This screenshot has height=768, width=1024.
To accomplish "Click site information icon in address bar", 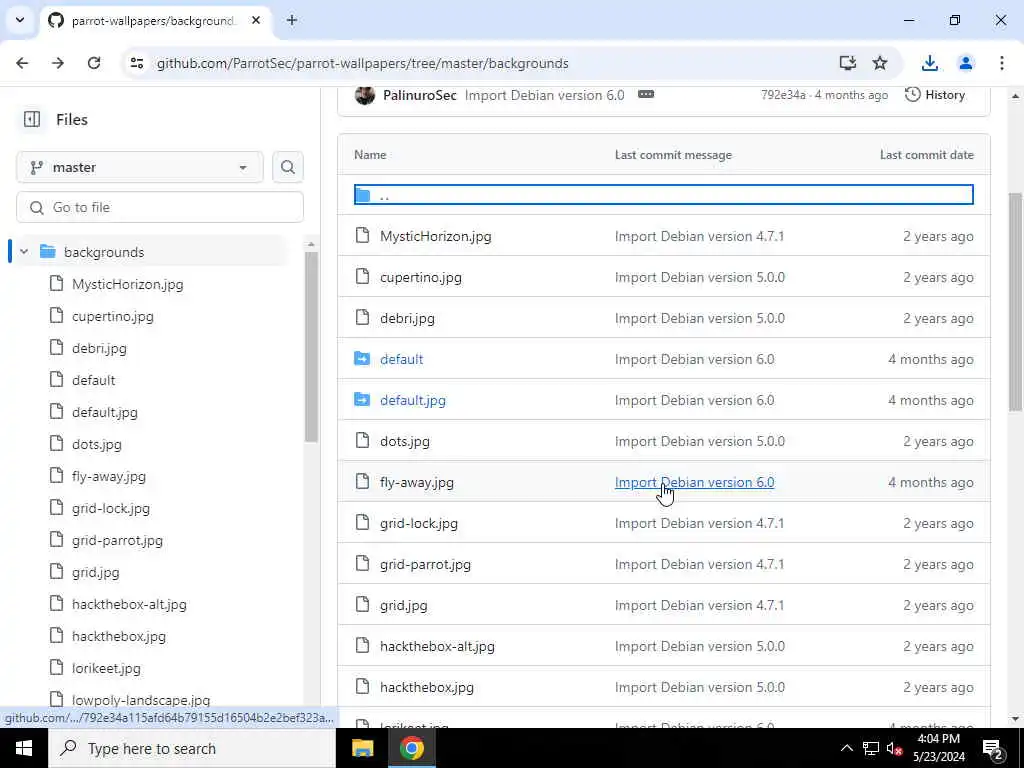I will point(136,63).
